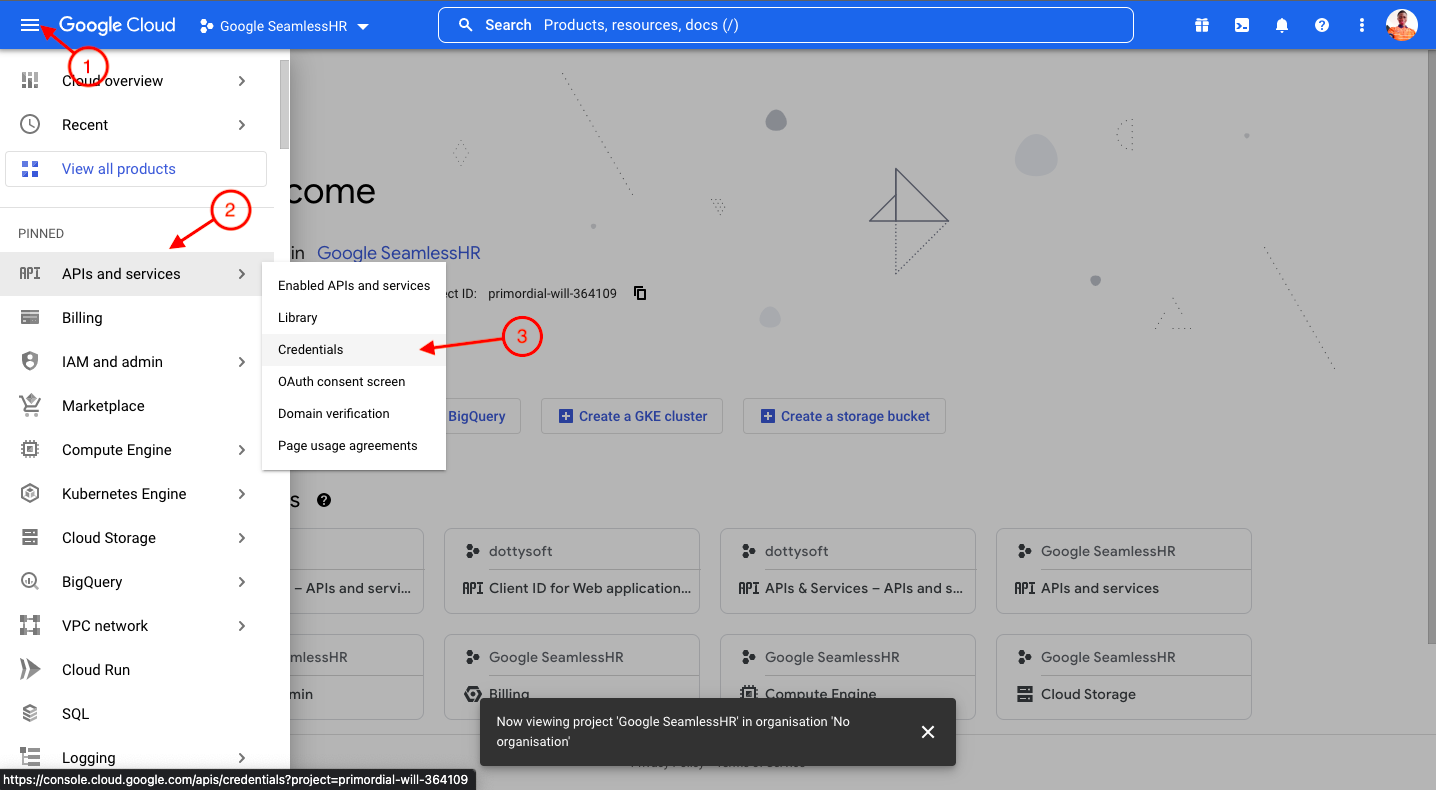Open Google SeamlessHR APIs and services card

(1124, 571)
